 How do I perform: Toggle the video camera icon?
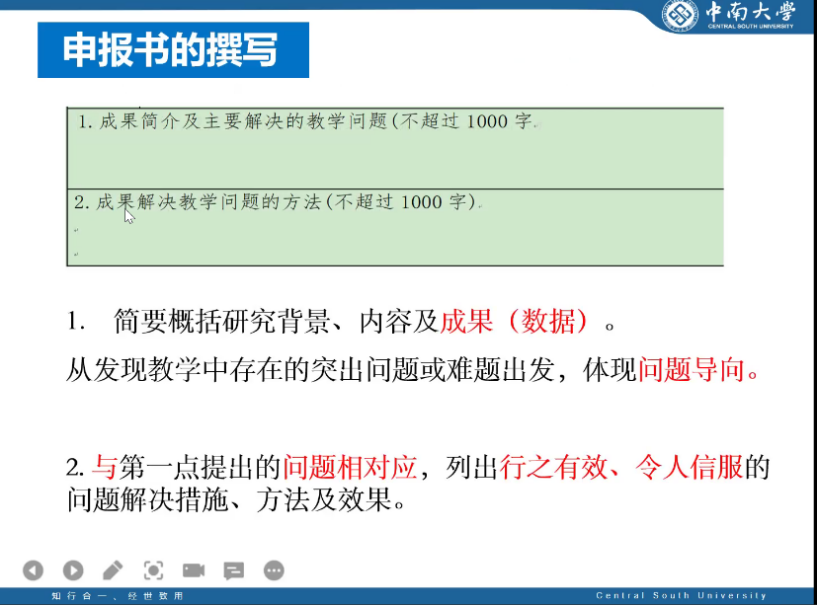193,570
